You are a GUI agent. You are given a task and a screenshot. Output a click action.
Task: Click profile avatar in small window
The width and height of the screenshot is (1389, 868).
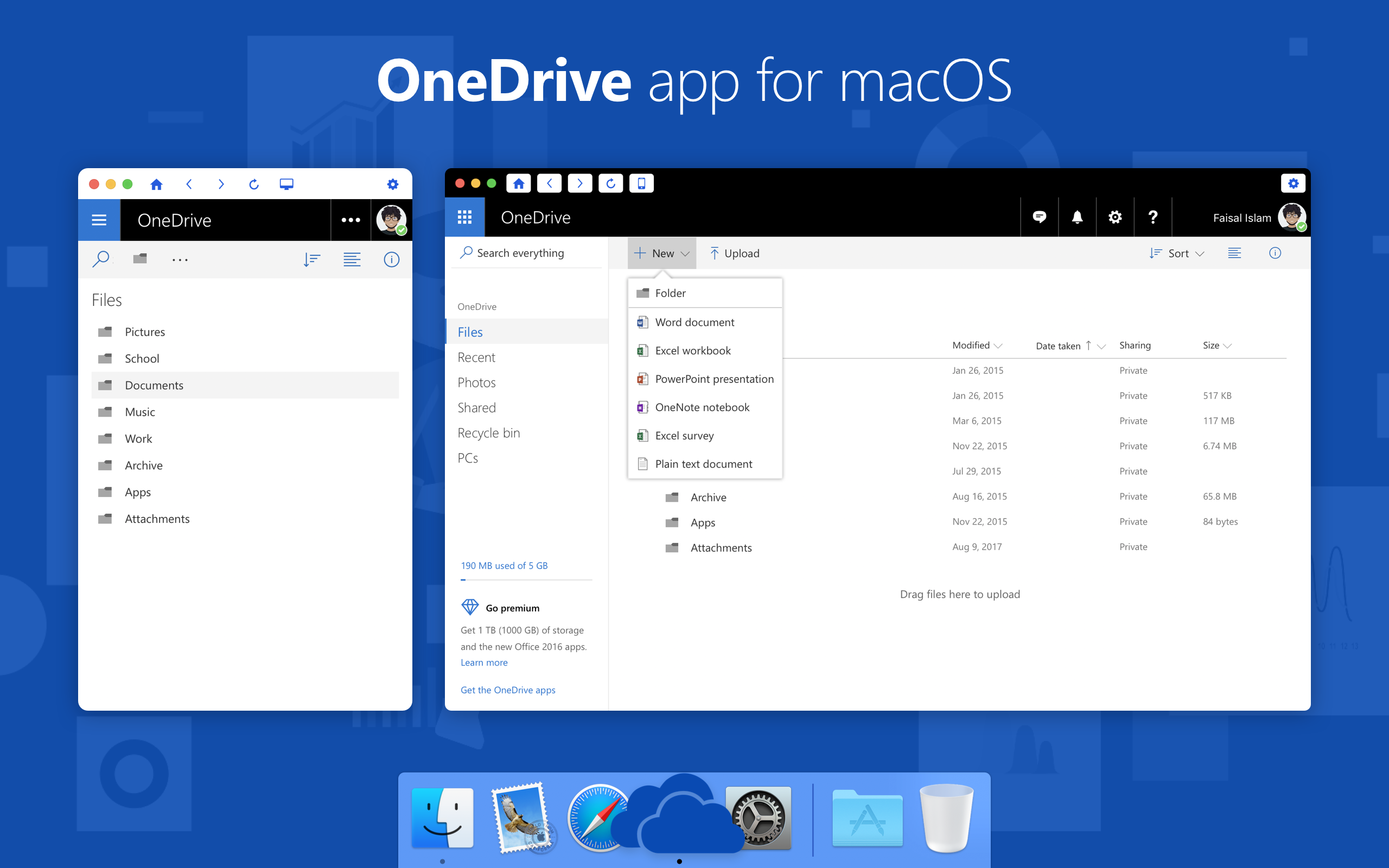pos(391,220)
